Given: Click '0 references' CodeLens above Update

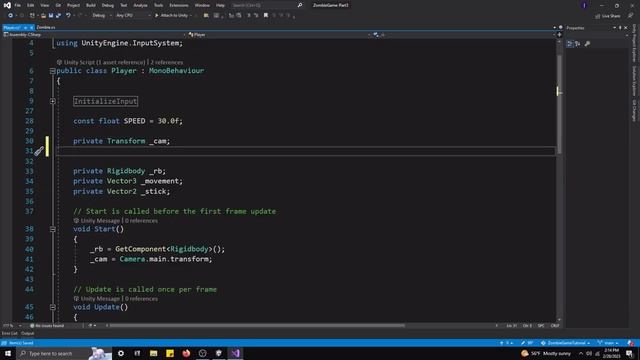Looking at the screenshot, I should point(141,299).
